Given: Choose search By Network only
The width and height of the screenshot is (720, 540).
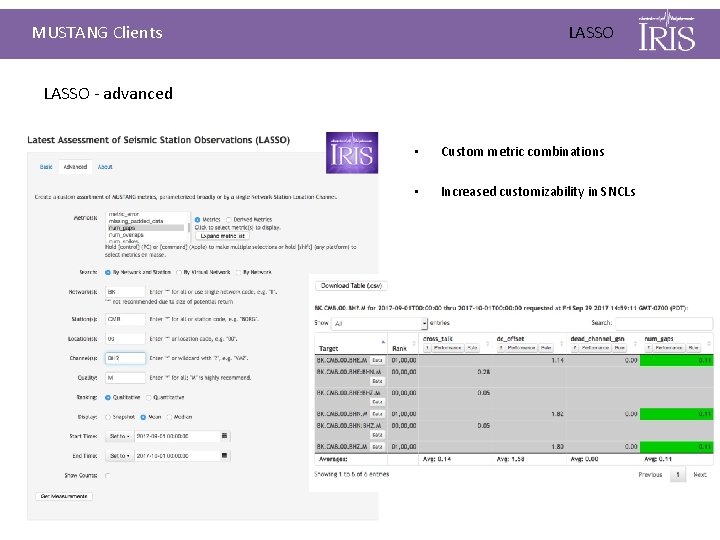Looking at the screenshot, I should tap(238, 272).
